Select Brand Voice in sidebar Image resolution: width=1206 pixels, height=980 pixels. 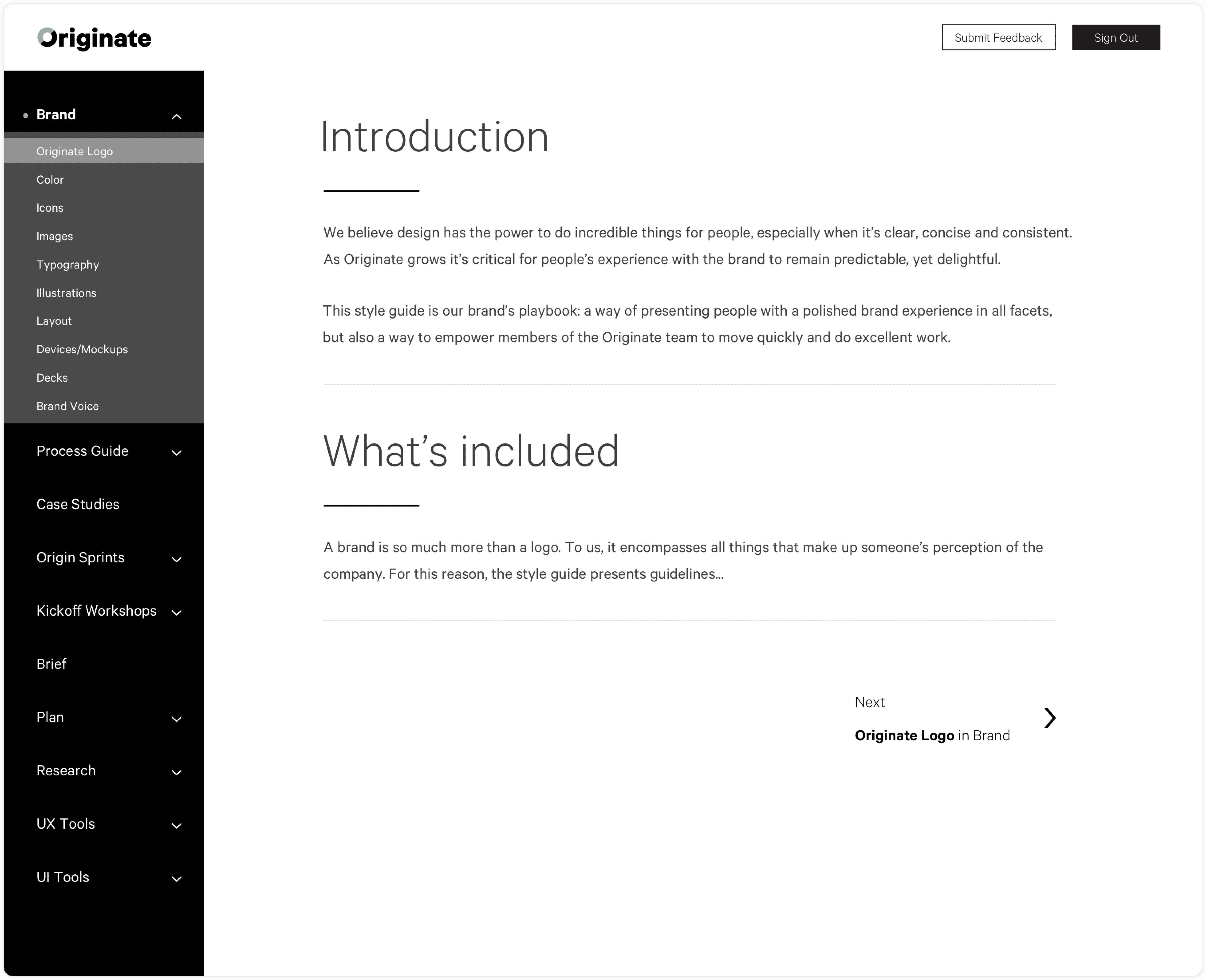pos(67,406)
